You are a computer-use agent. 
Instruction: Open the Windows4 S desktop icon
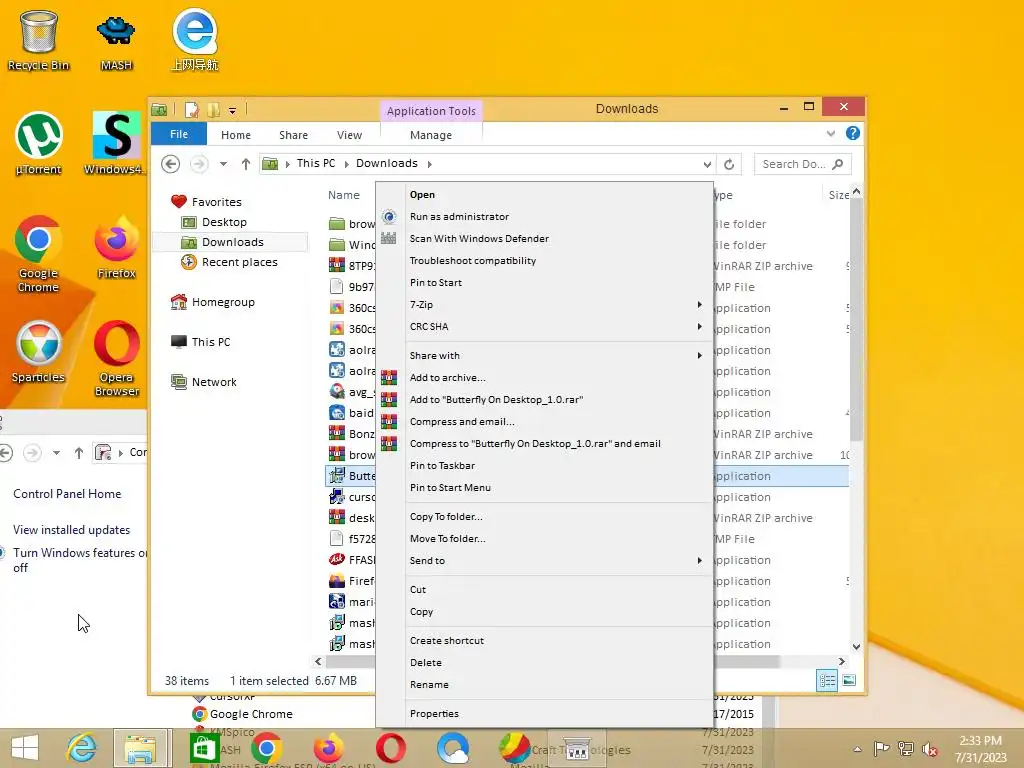pyautogui.click(x=116, y=144)
